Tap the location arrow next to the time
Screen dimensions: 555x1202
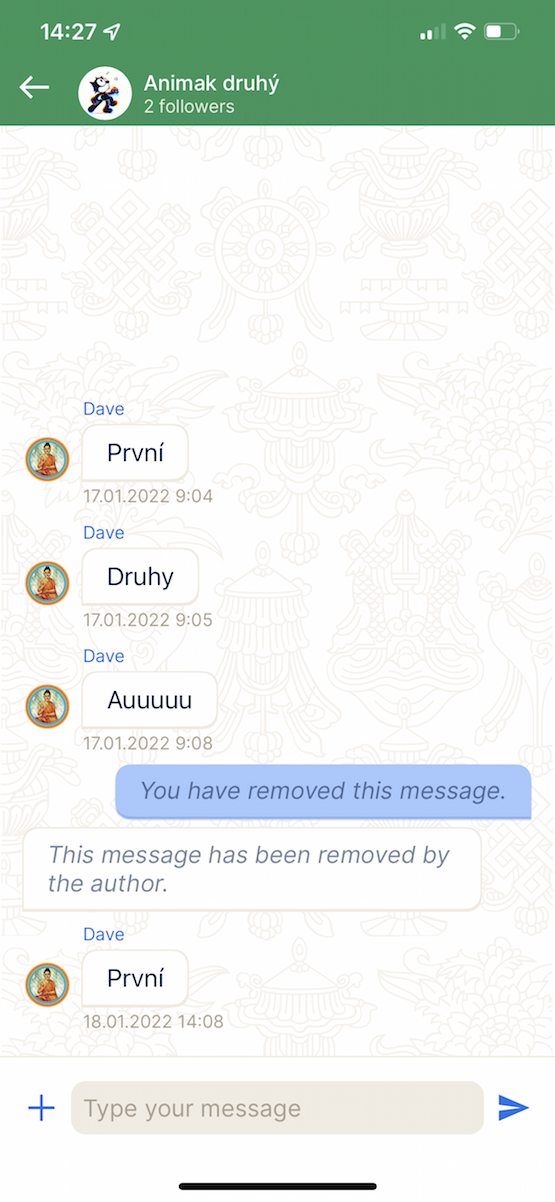coord(112,32)
